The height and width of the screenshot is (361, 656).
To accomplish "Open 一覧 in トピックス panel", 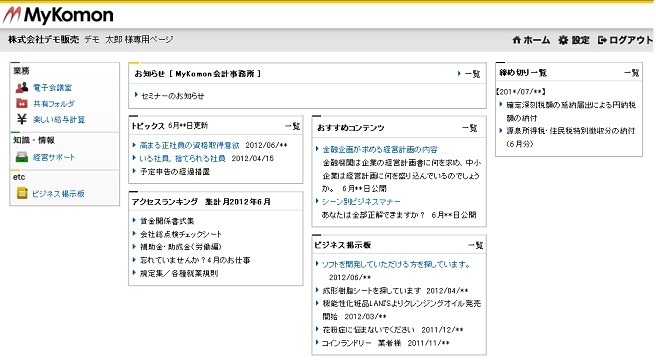I will (x=292, y=126).
